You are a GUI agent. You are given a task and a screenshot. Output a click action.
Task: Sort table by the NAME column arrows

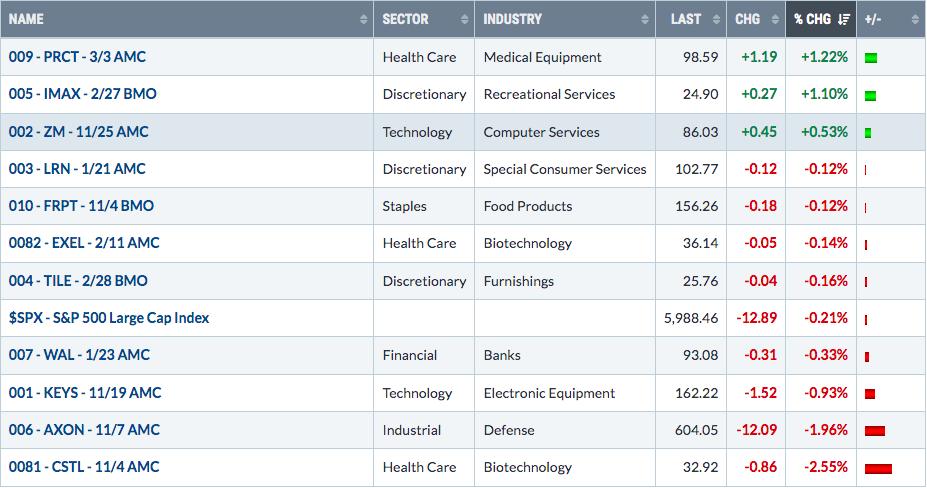364,20
